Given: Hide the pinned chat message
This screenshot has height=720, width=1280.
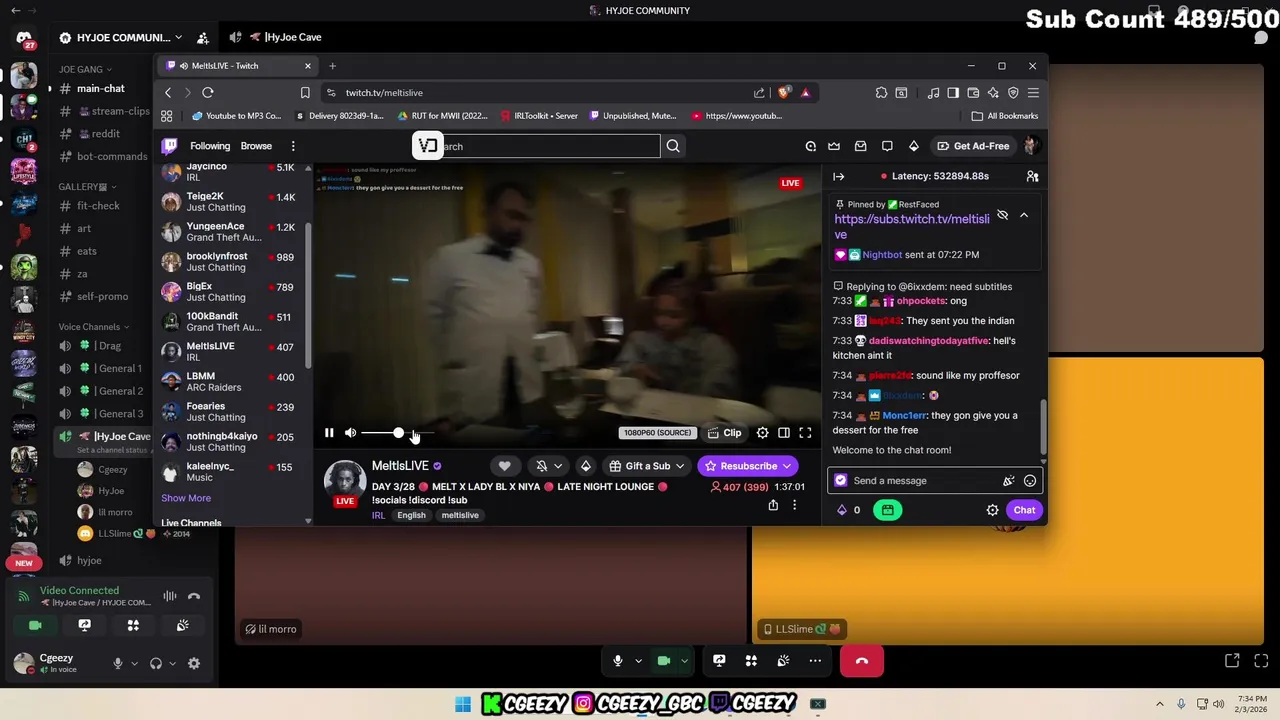Looking at the screenshot, I should tap(1003, 215).
